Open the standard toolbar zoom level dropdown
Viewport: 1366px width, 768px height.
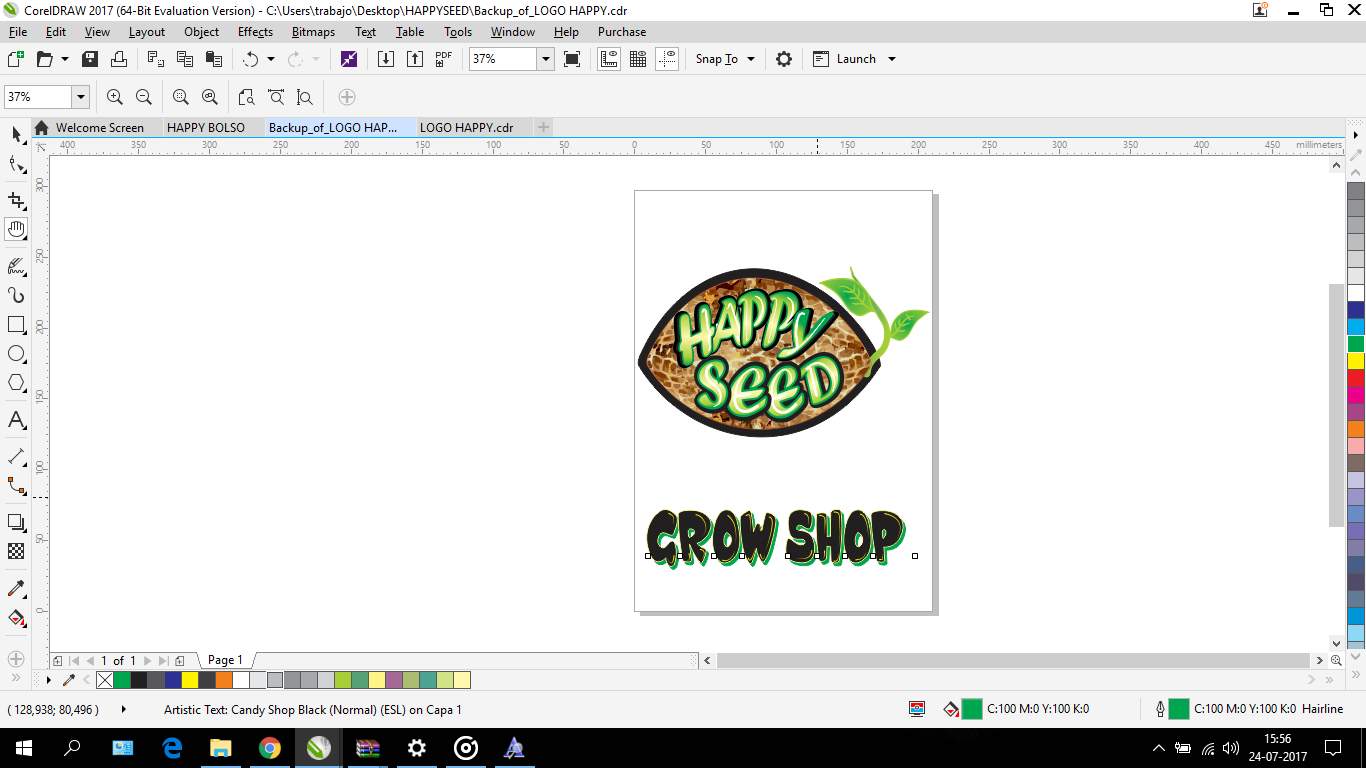click(x=546, y=59)
